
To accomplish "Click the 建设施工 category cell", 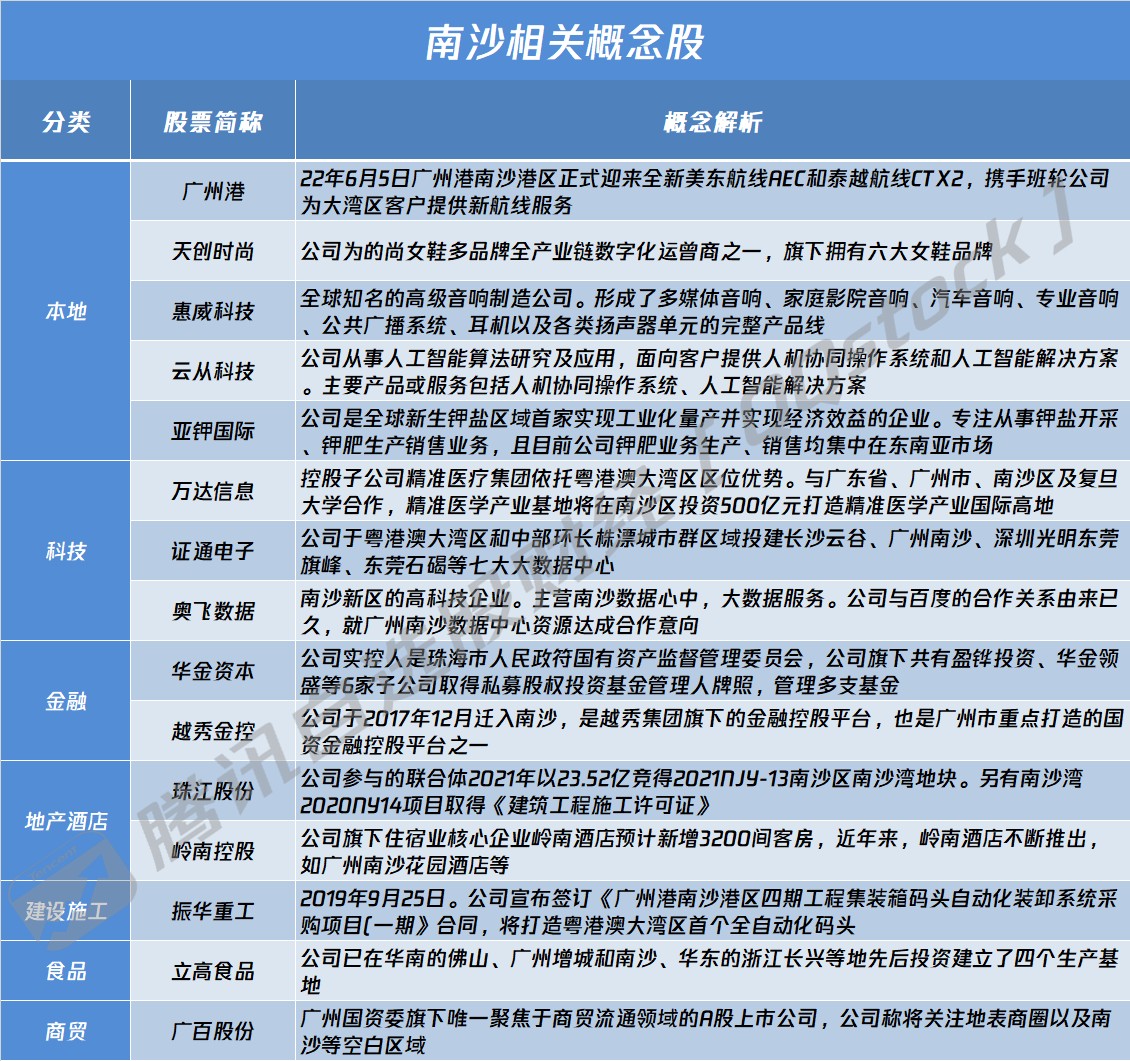I will (x=66, y=911).
